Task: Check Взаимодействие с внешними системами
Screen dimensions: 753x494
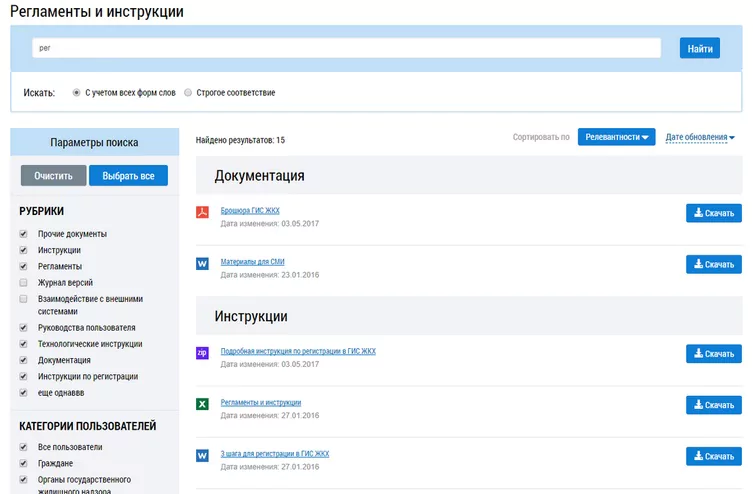Action: point(23,299)
